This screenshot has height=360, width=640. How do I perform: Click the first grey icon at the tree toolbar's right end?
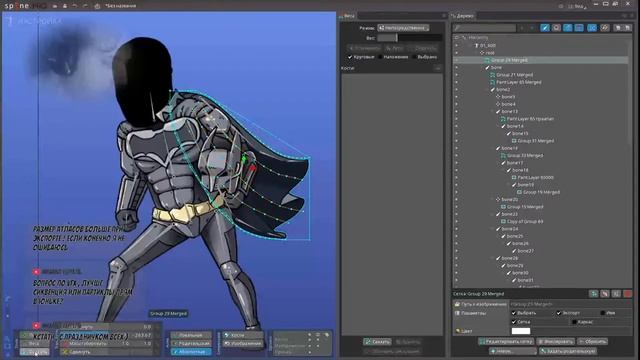[618, 28]
